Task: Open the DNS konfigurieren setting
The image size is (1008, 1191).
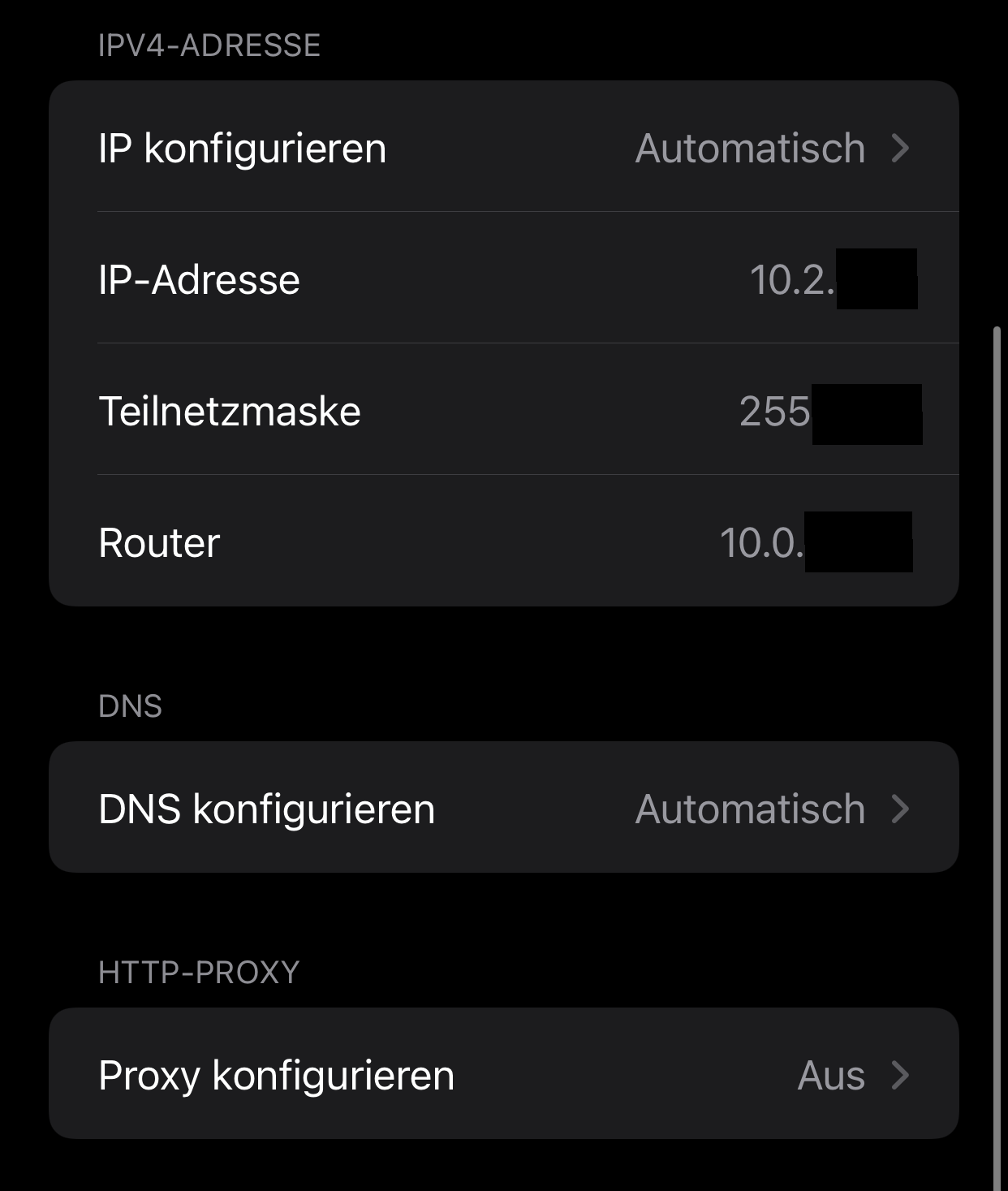Action: [x=266, y=809]
